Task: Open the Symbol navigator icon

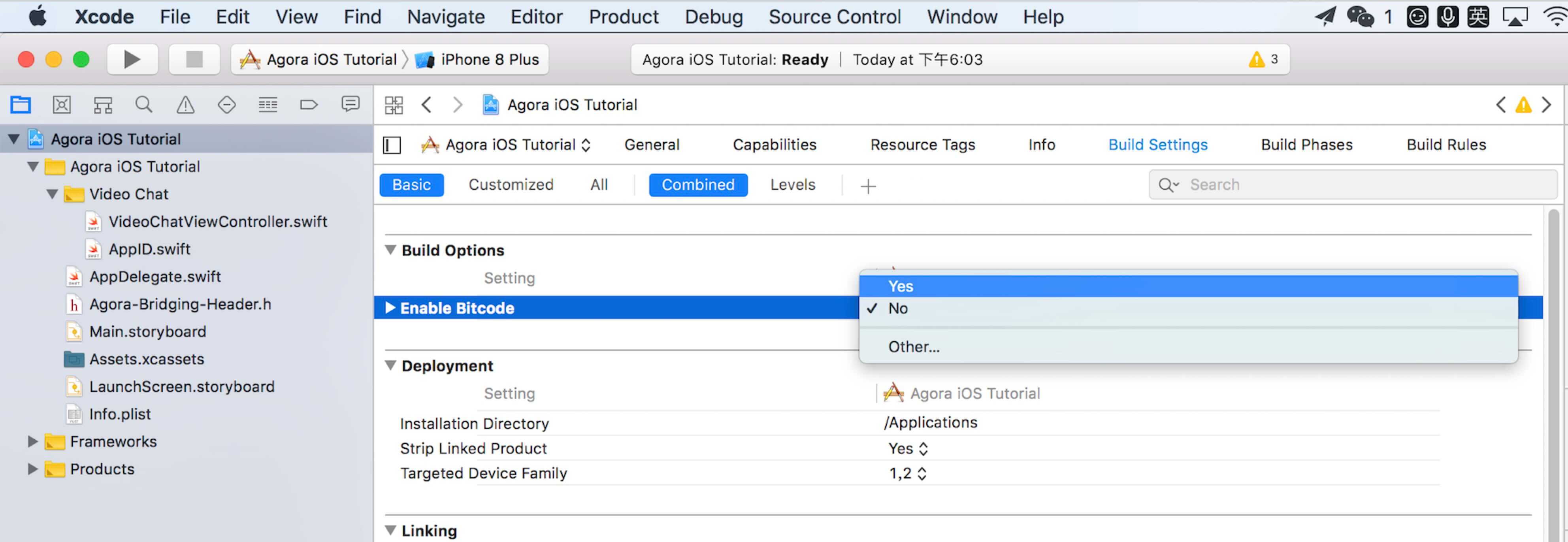Action: [102, 105]
